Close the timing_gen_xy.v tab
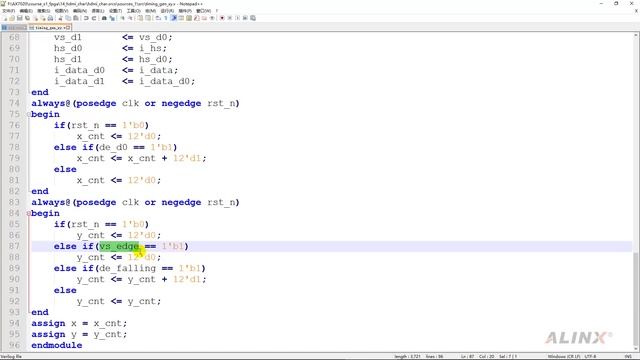 [68, 27]
